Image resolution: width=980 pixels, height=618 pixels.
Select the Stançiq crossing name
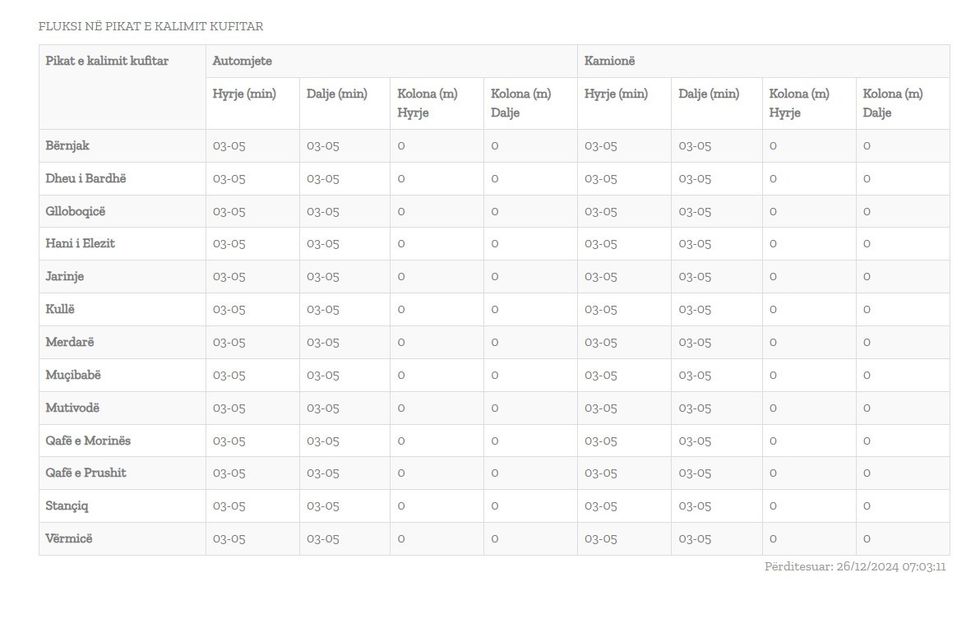click(x=67, y=506)
